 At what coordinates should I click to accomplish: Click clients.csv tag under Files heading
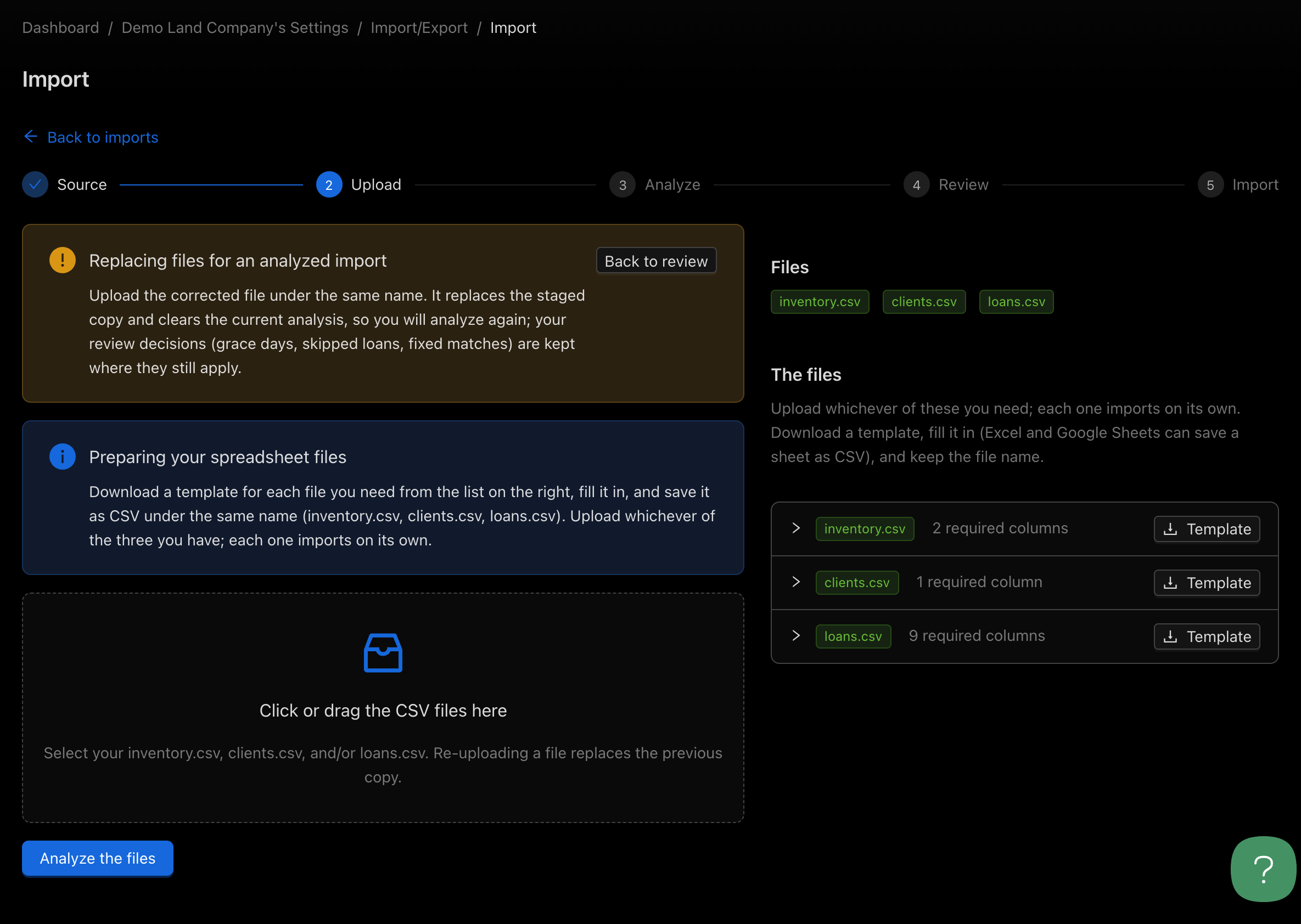click(924, 302)
